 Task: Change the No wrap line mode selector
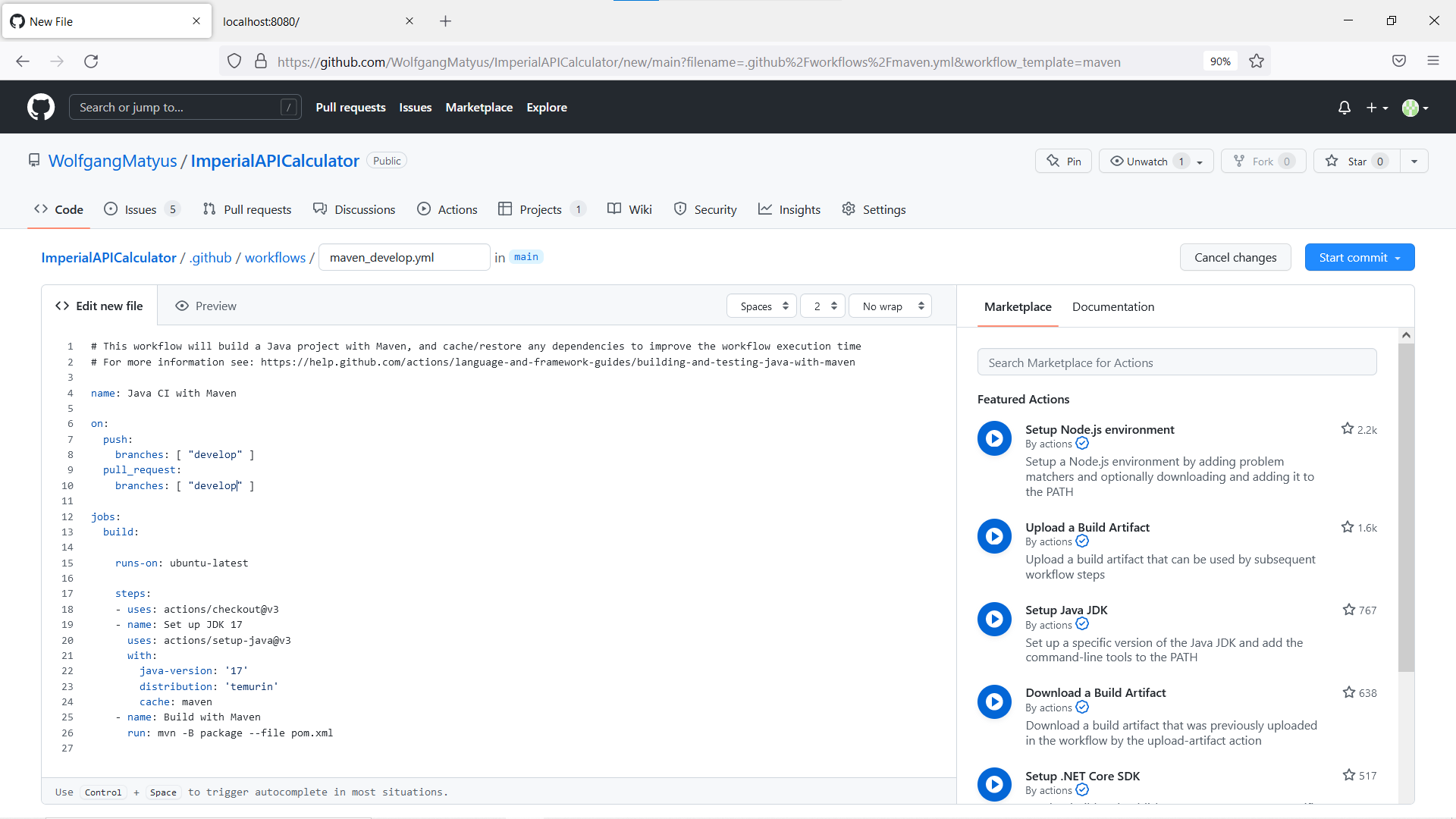point(890,306)
